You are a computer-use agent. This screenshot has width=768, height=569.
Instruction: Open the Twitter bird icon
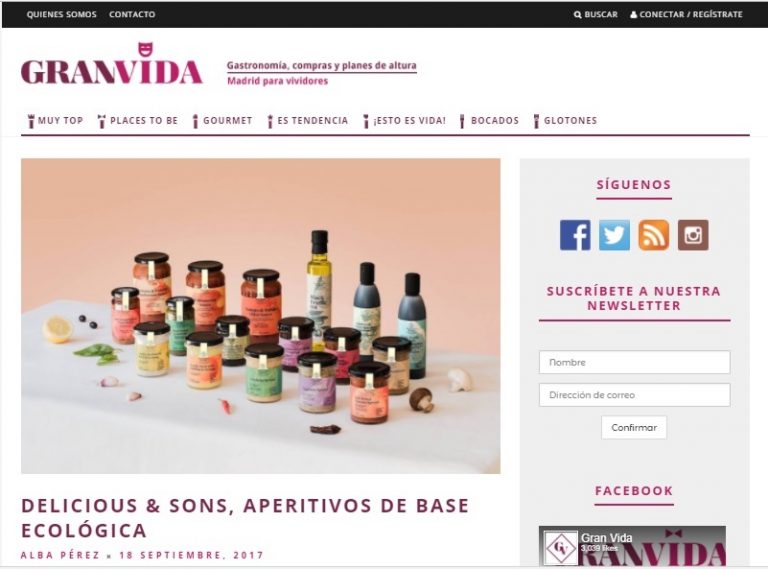coord(614,235)
